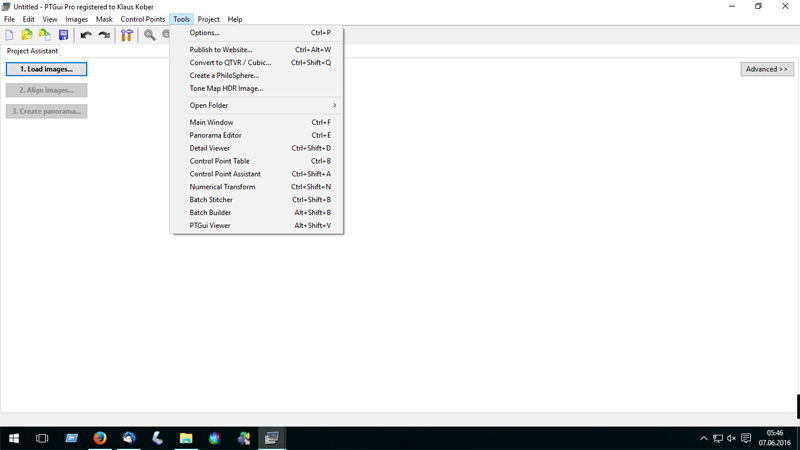Launch Control Point Assistant from menu

225,174
